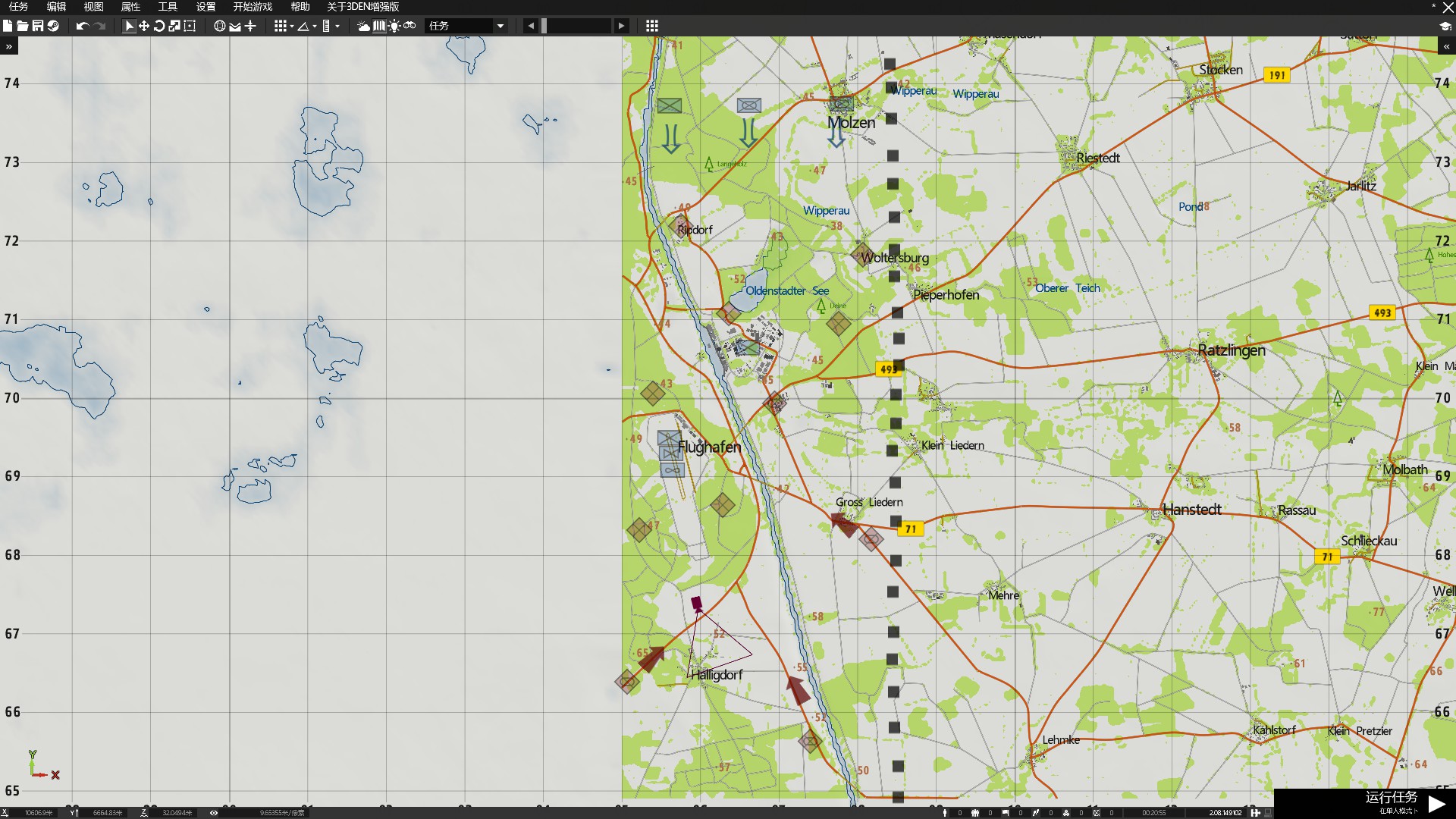This screenshot has width=1456, height=819.
Task: Open the 编辑 menu
Action: coord(56,7)
